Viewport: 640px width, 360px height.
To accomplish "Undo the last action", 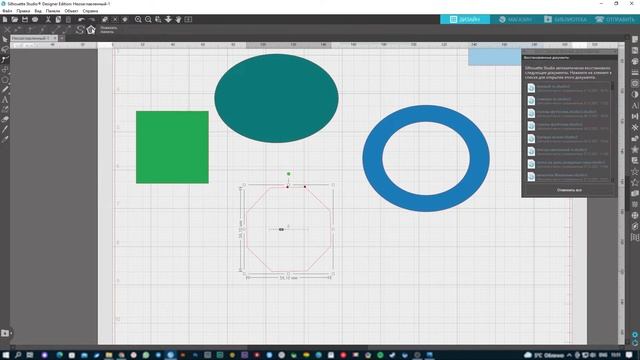I will [81, 19].
